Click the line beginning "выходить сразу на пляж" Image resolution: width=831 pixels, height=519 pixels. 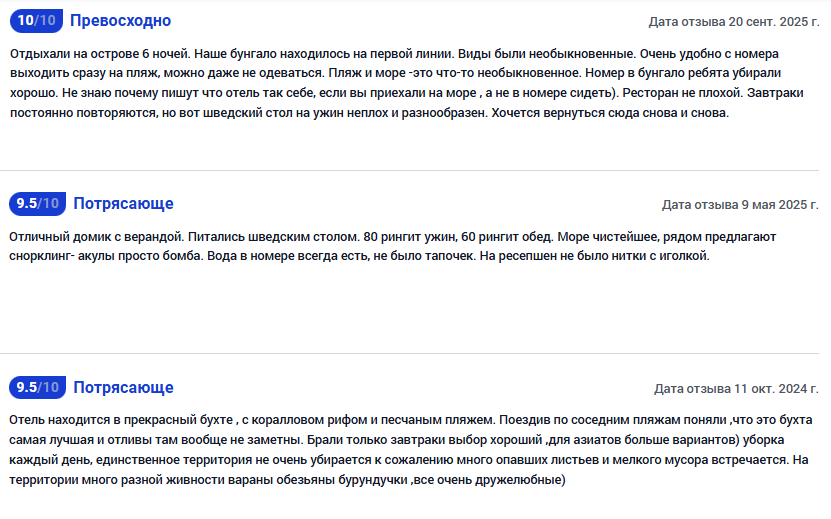point(400,73)
